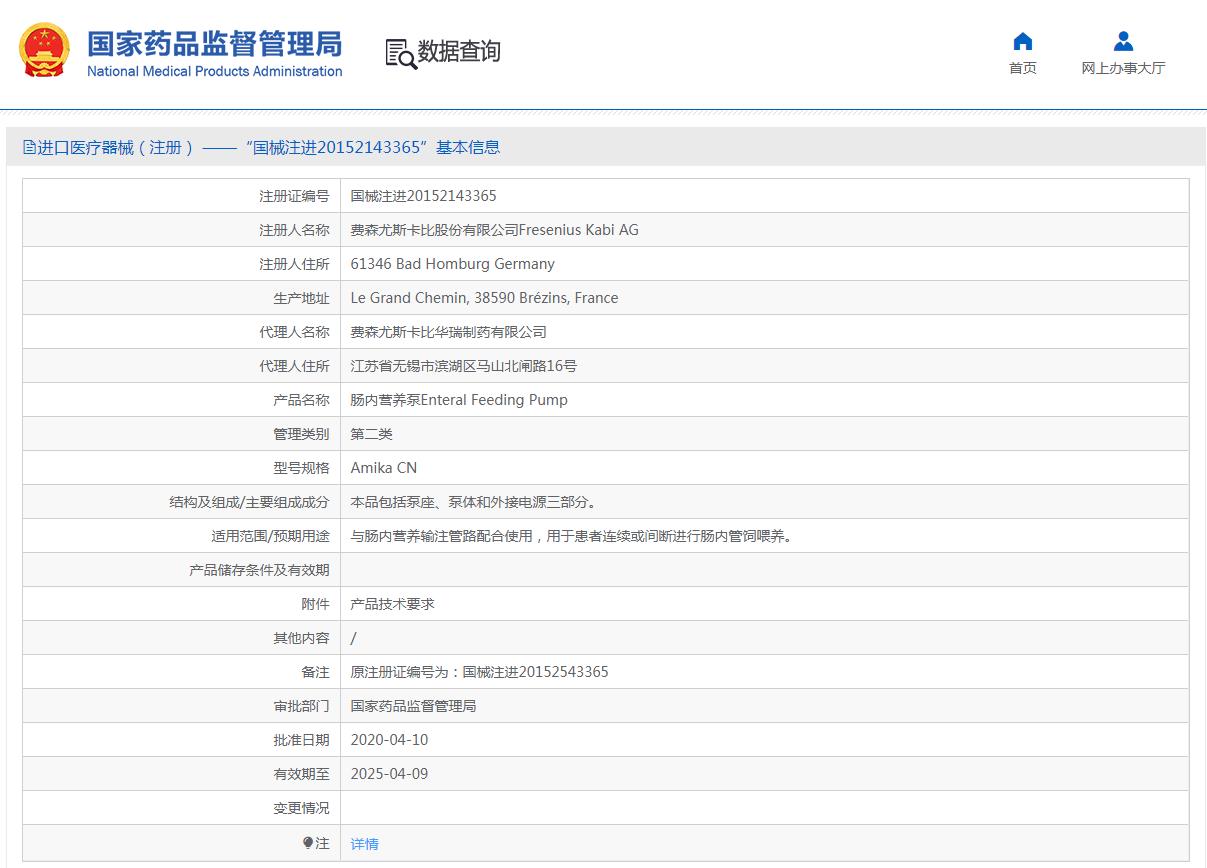This screenshot has width=1207, height=868.
Task: Click the 产品名称 label
Action: click(x=301, y=400)
